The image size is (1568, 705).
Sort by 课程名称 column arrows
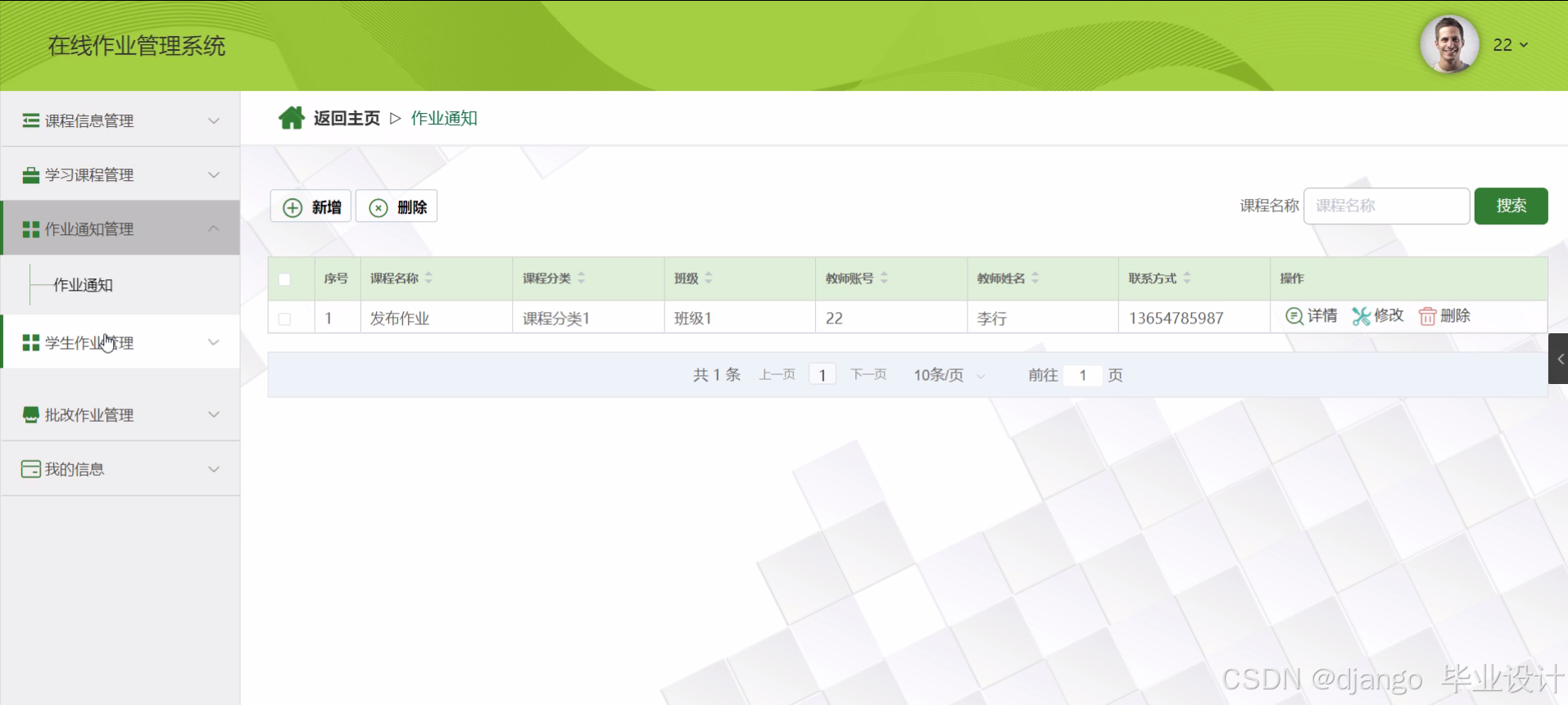tap(428, 278)
